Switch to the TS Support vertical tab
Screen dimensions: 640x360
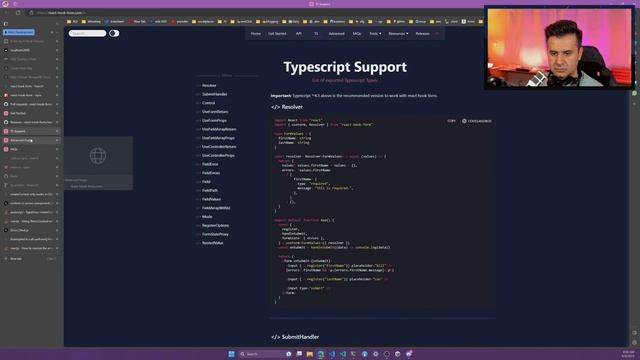31,131
